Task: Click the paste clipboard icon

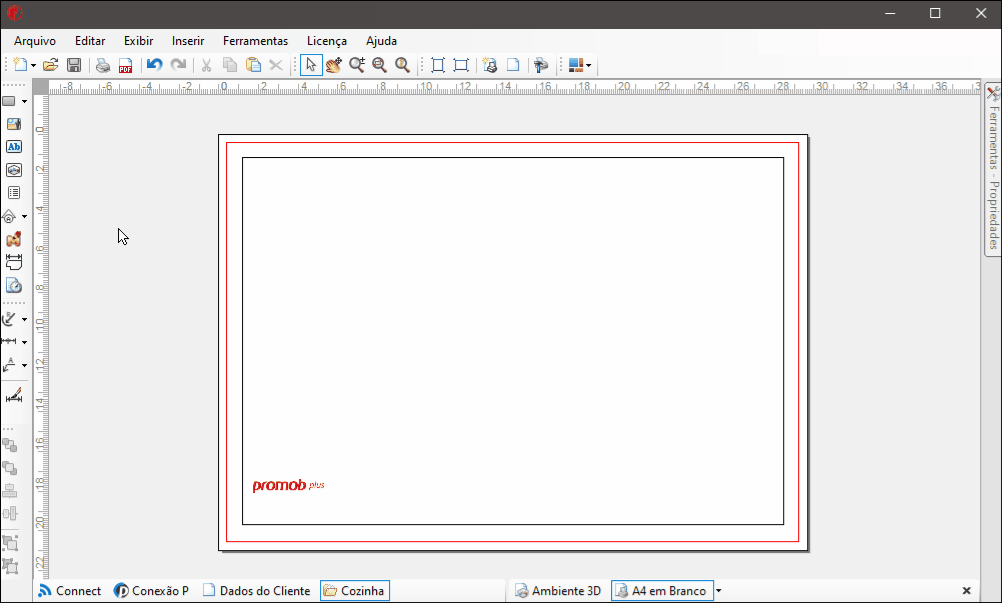Action: [x=254, y=65]
